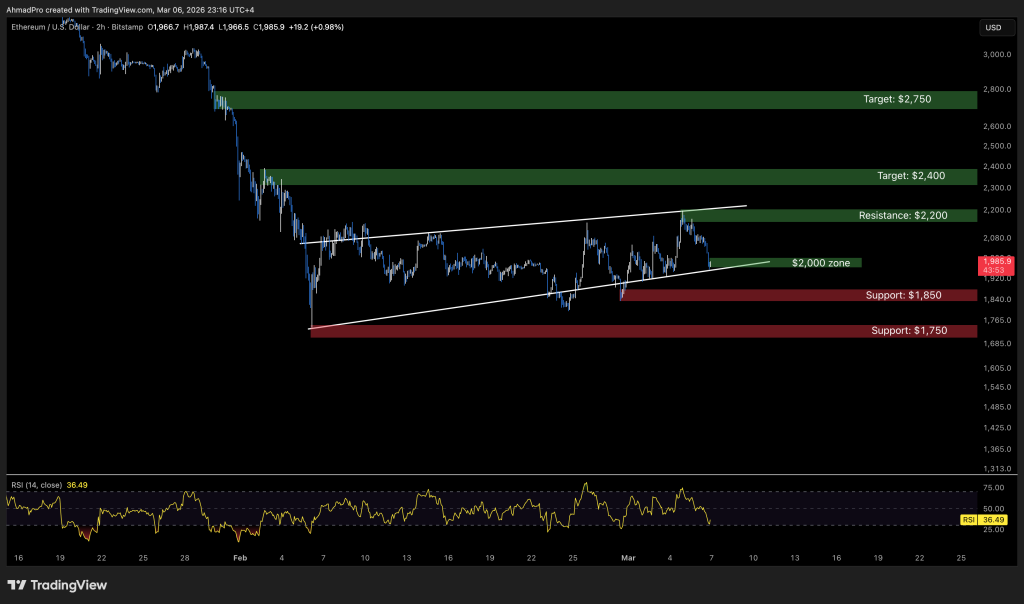Click the closing price value C1,985.9
The width and height of the screenshot is (1024, 604).
coord(264,27)
